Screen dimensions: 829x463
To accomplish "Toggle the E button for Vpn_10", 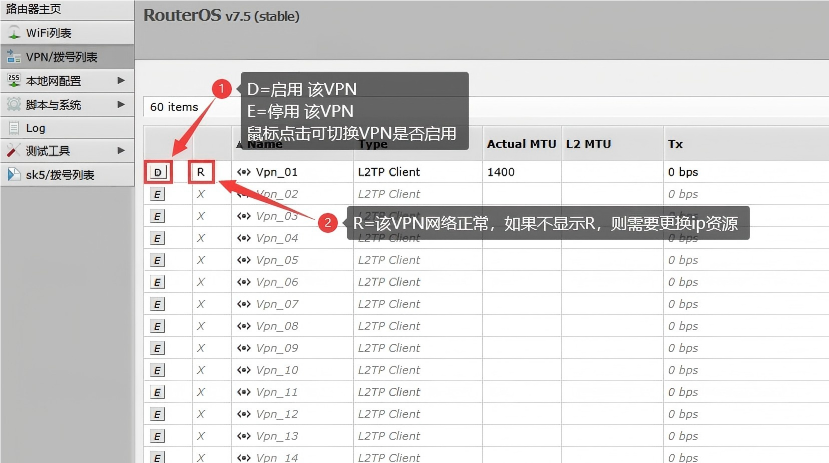I will point(157,371).
